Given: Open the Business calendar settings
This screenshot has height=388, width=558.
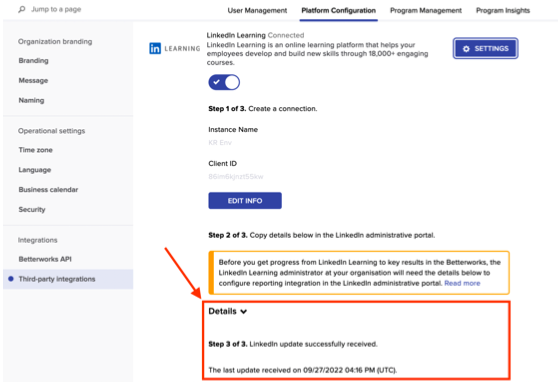Looking at the screenshot, I should click(48, 190).
